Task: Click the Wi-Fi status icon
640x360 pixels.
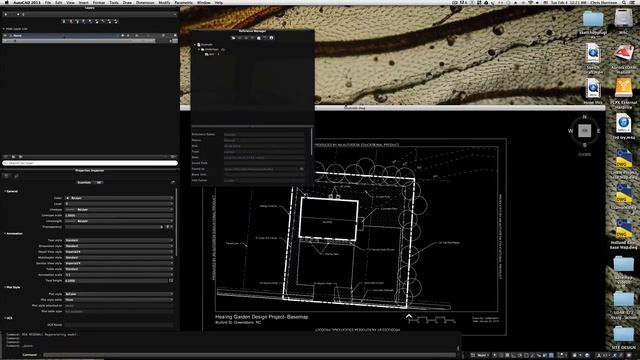Action: tap(531, 2)
